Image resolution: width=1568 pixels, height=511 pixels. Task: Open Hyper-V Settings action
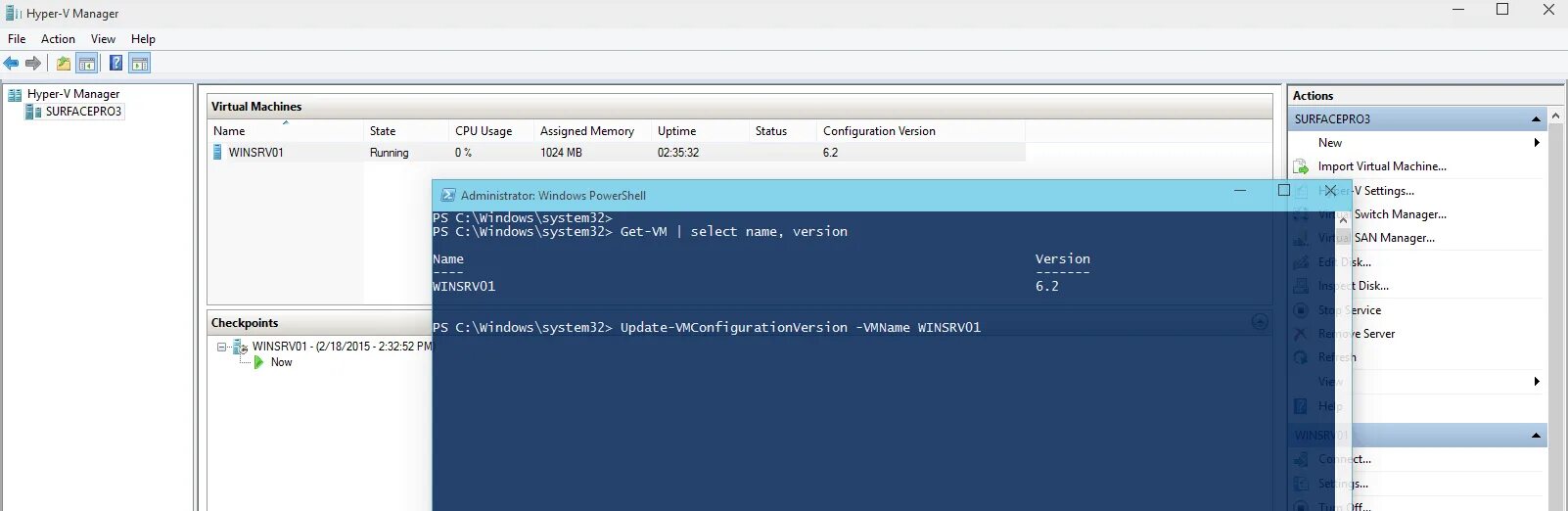[x=1366, y=191]
